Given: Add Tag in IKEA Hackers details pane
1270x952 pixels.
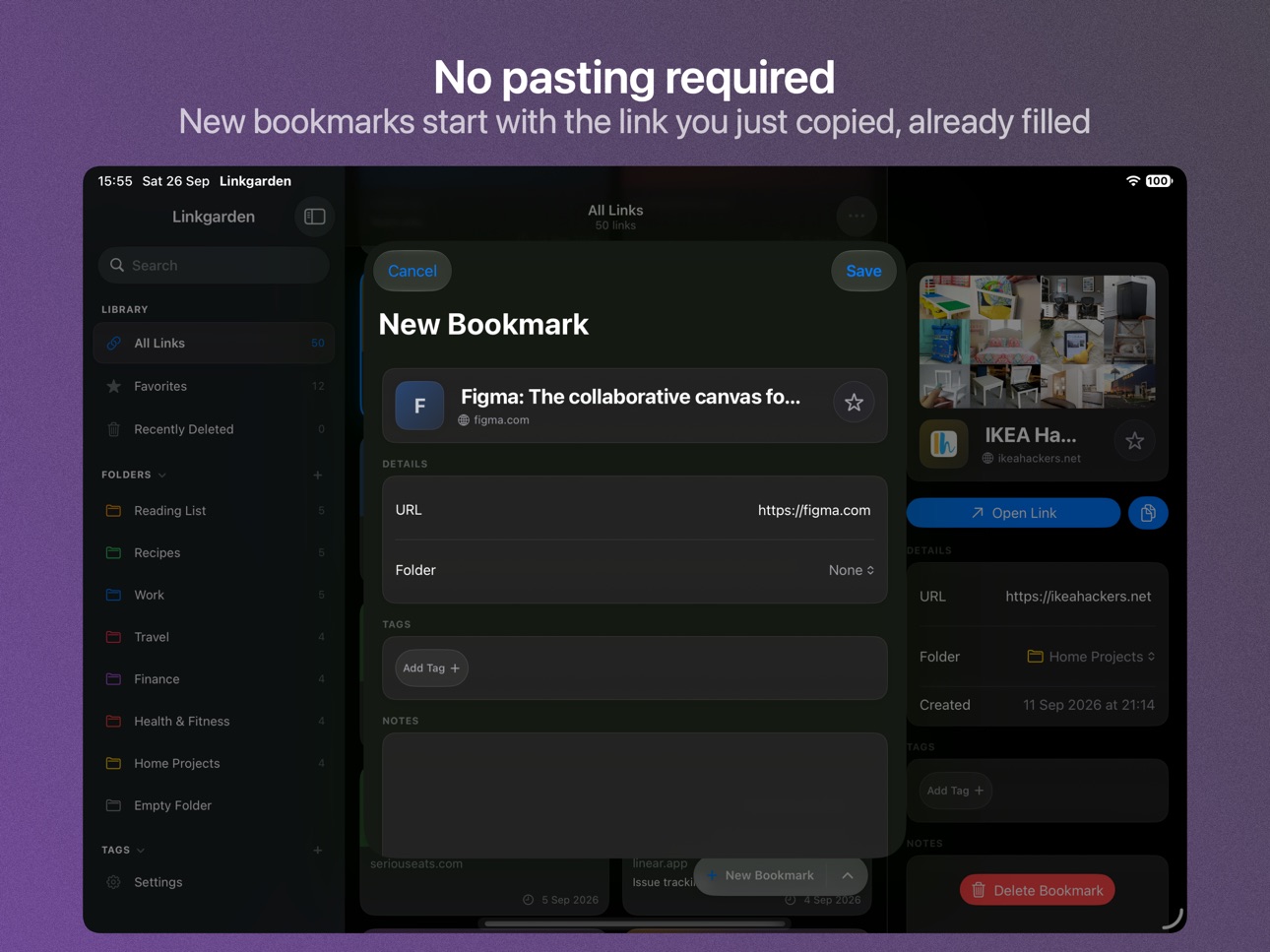Looking at the screenshot, I should [955, 791].
